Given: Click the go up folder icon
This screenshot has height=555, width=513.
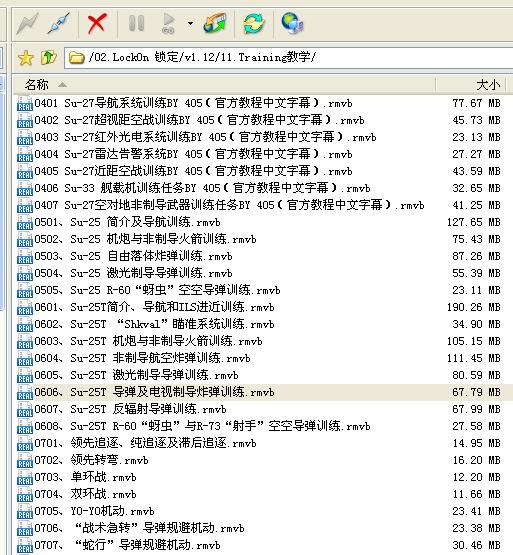Looking at the screenshot, I should (x=49, y=57).
